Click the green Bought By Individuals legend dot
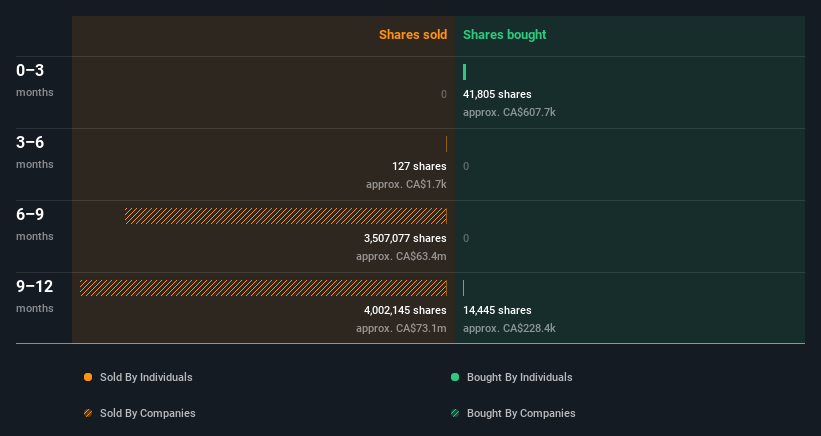The width and height of the screenshot is (821, 436). coord(455,377)
